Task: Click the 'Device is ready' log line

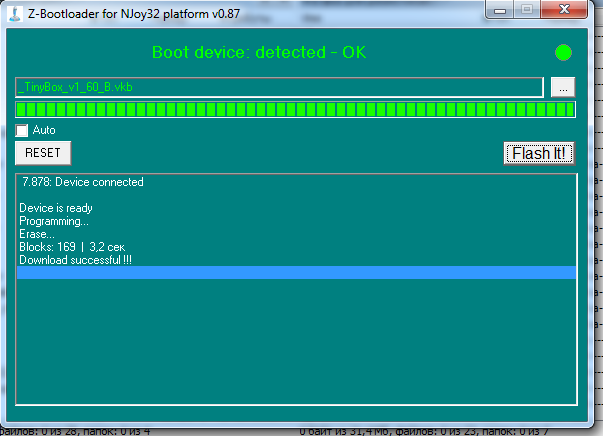Action: pyautogui.click(x=56, y=208)
